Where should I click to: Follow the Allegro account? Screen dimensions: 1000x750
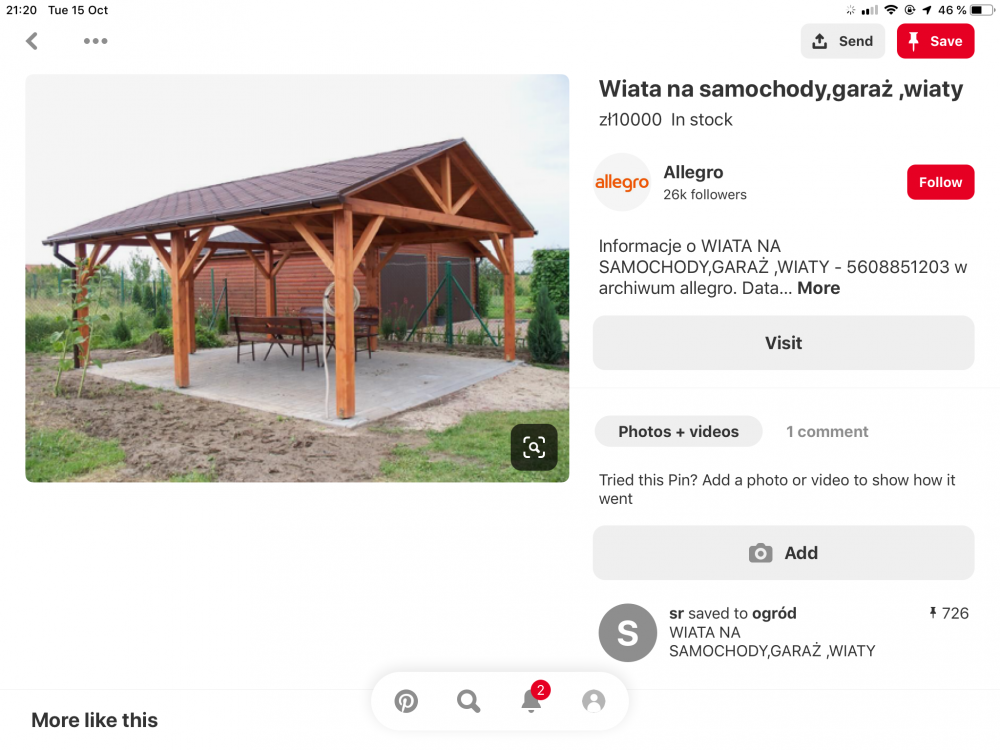pyautogui.click(x=940, y=182)
